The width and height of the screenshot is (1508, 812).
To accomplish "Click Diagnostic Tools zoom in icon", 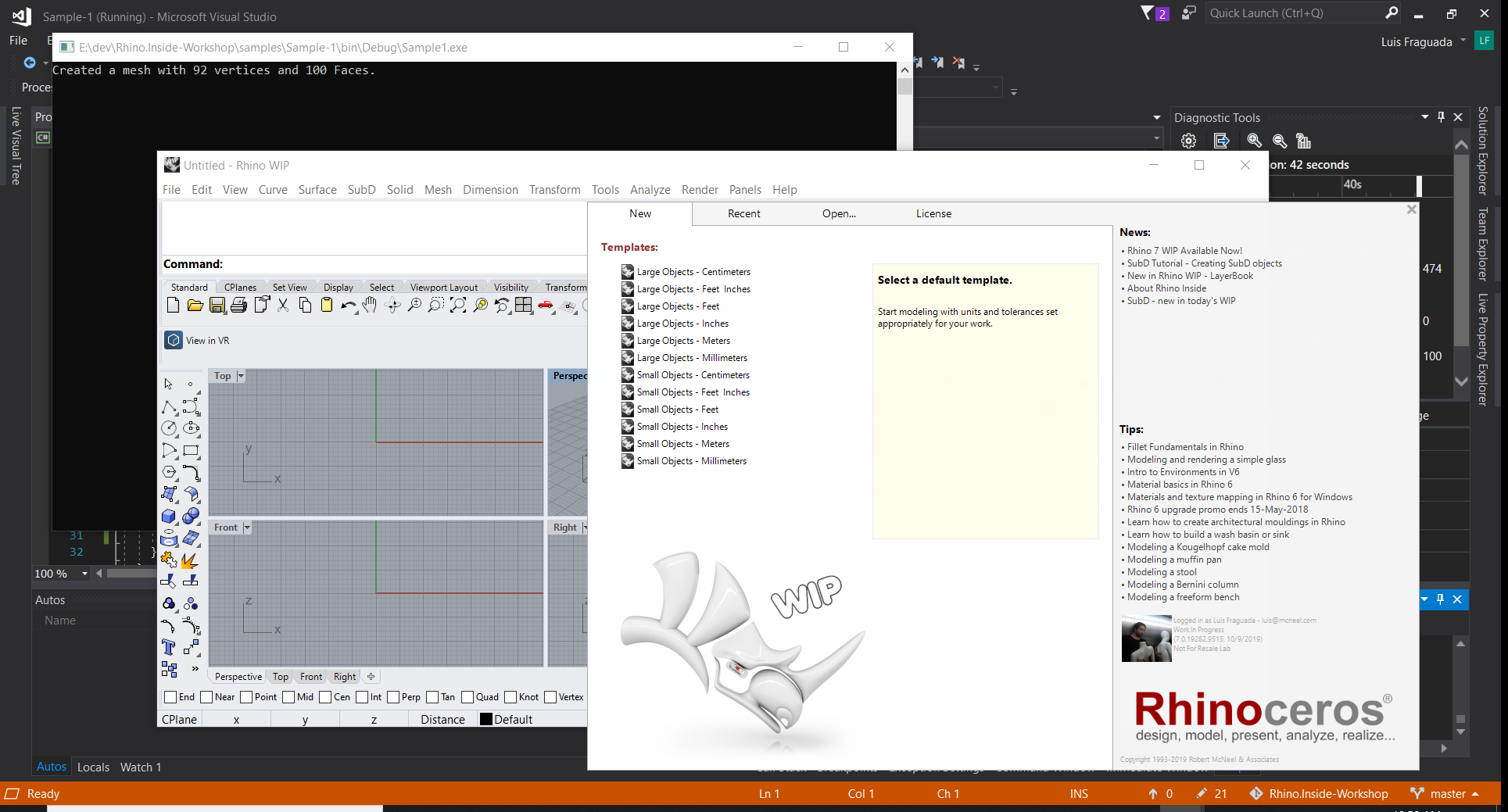I will tap(1254, 141).
